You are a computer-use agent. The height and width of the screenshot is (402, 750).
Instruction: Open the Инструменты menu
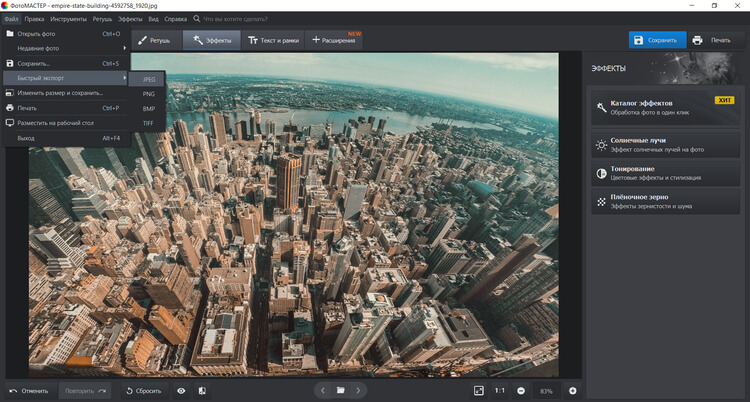pos(68,18)
